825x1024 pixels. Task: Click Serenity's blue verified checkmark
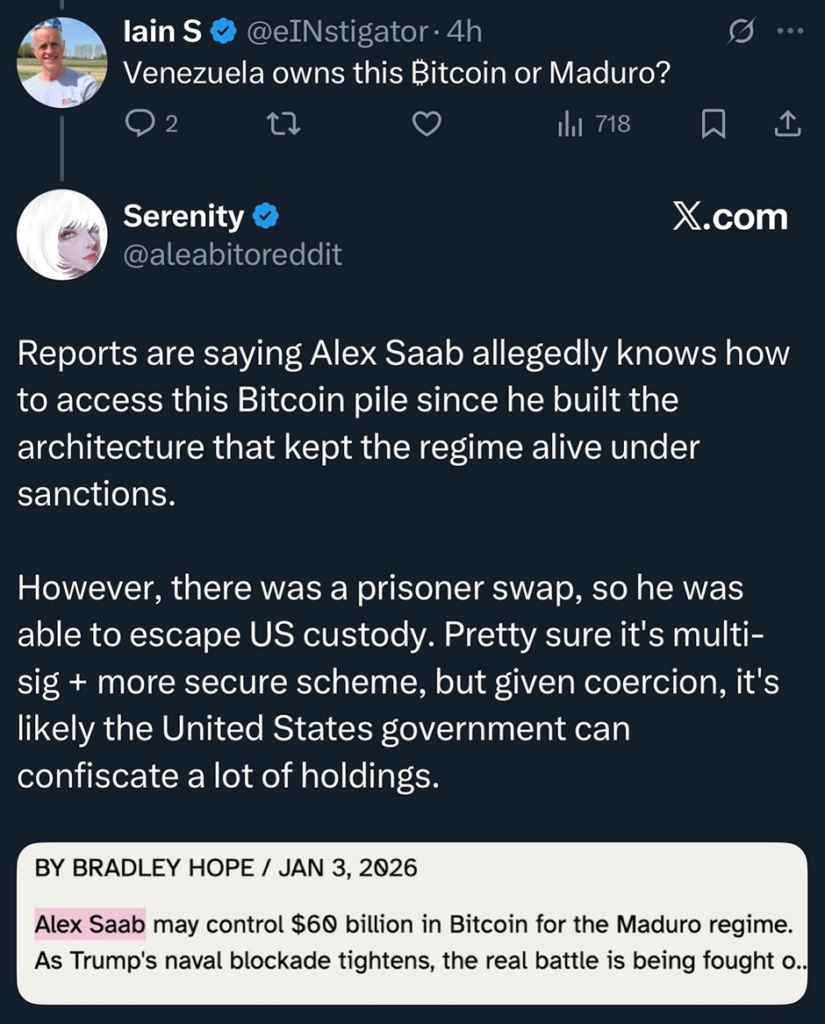coord(266,215)
